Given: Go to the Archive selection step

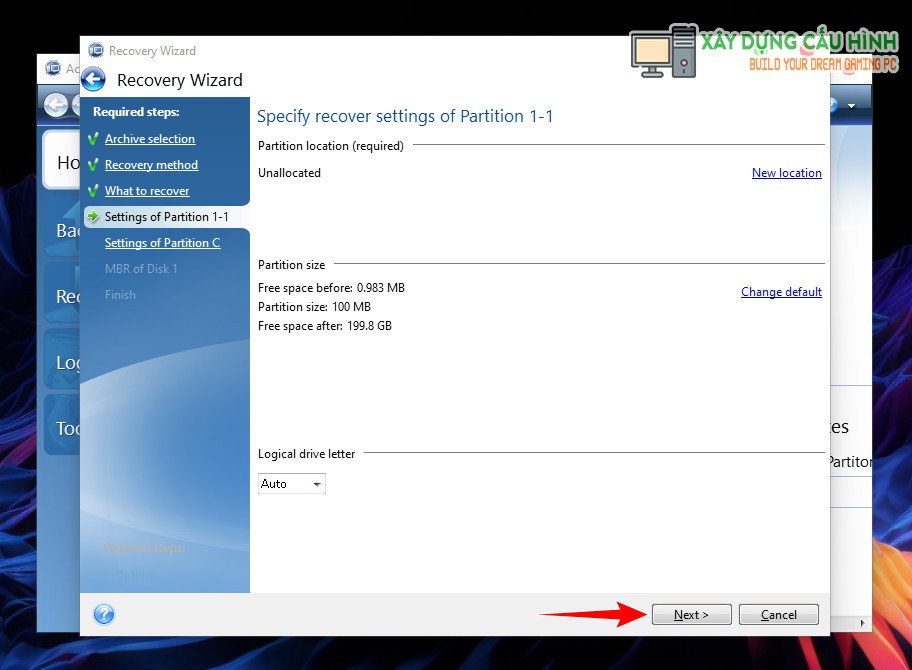Looking at the screenshot, I should (x=150, y=139).
